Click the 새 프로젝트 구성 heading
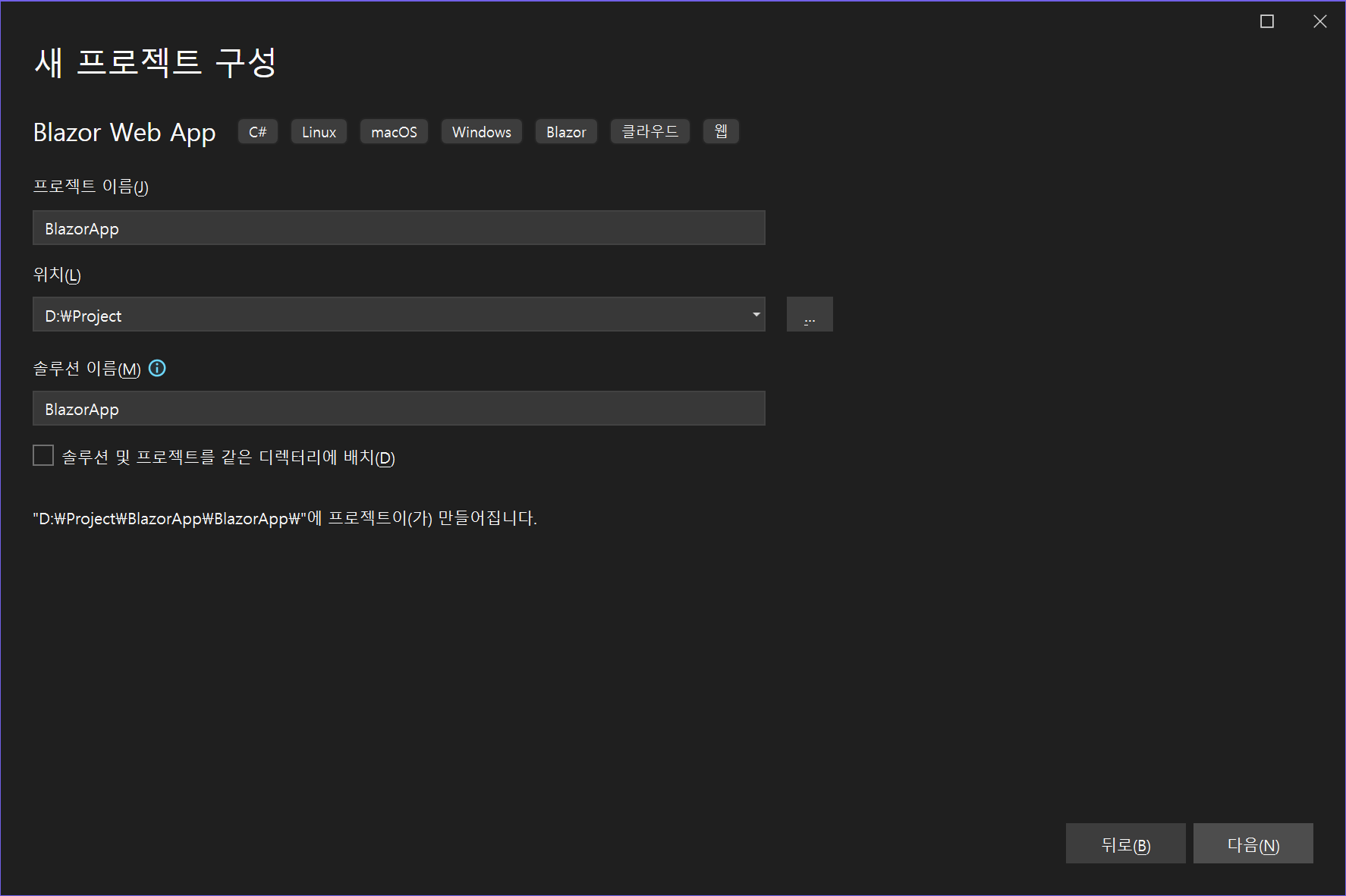Screen dimensions: 1346x896 point(156,62)
